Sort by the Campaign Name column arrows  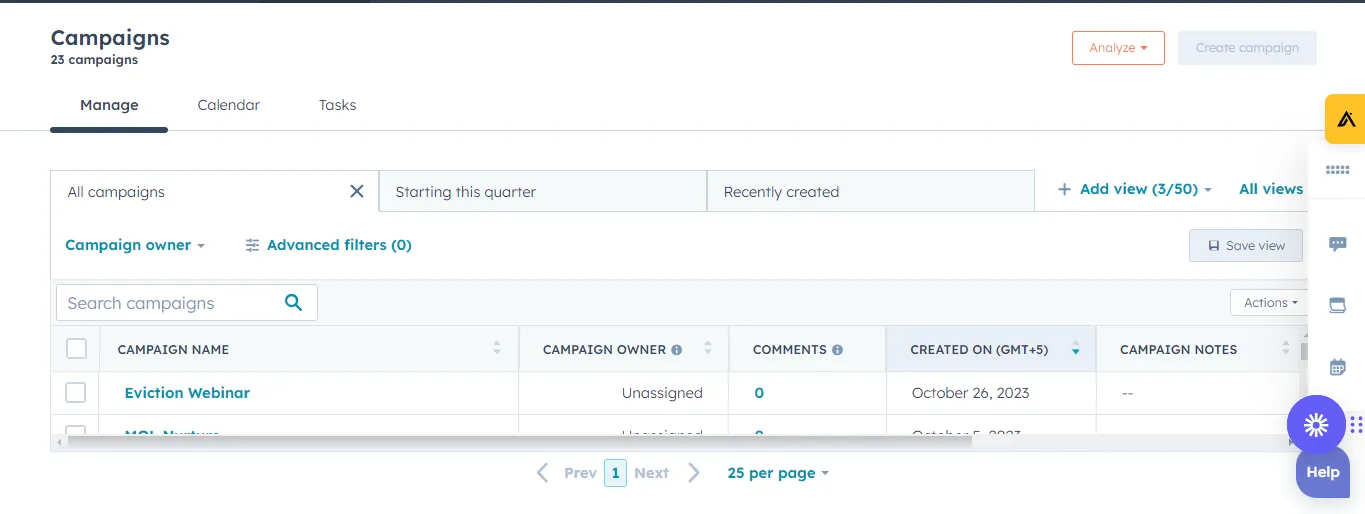[x=497, y=349]
